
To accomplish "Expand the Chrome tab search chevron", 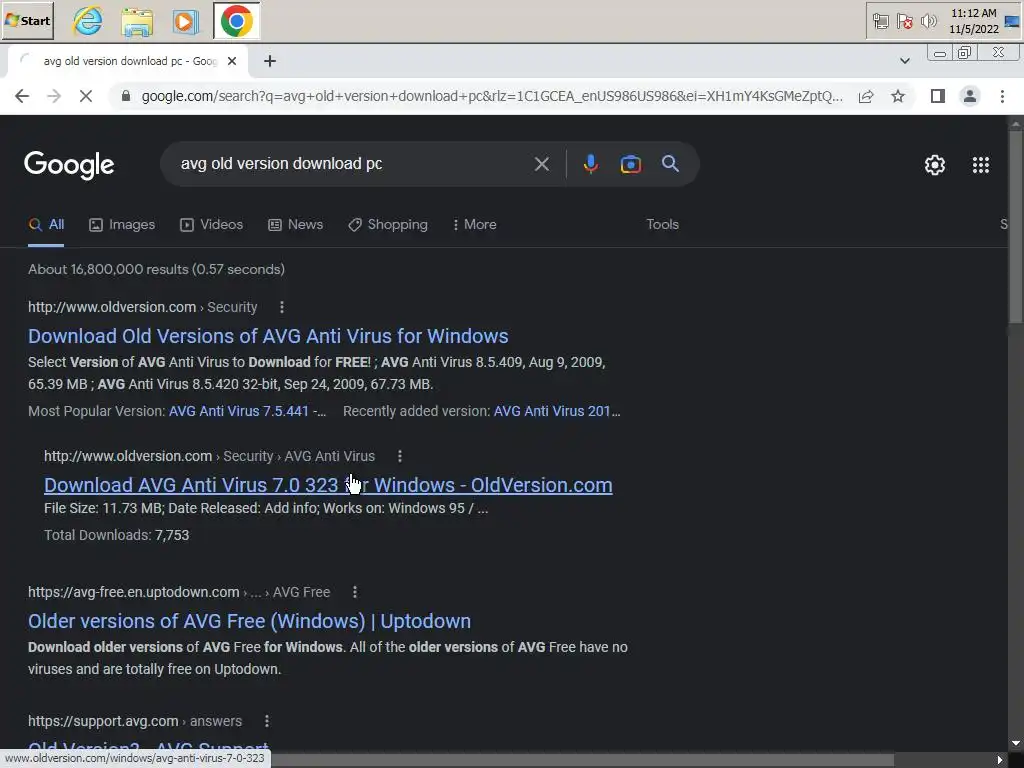I will (x=904, y=61).
